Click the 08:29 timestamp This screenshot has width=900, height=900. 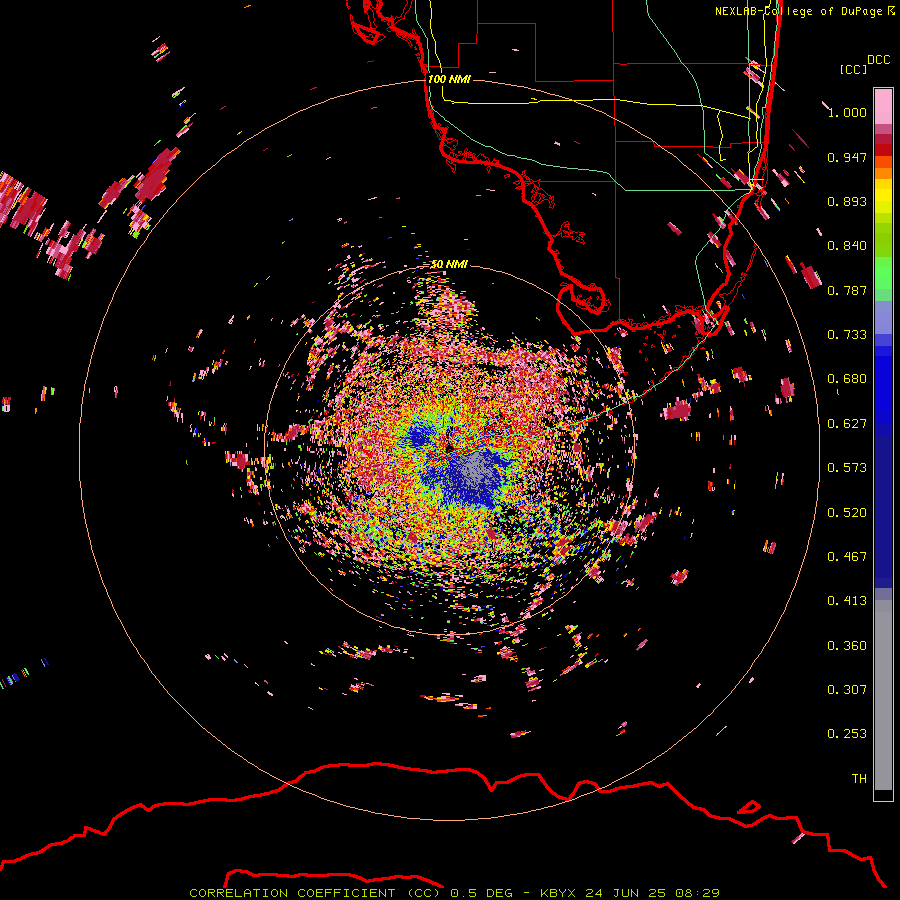[697, 893]
